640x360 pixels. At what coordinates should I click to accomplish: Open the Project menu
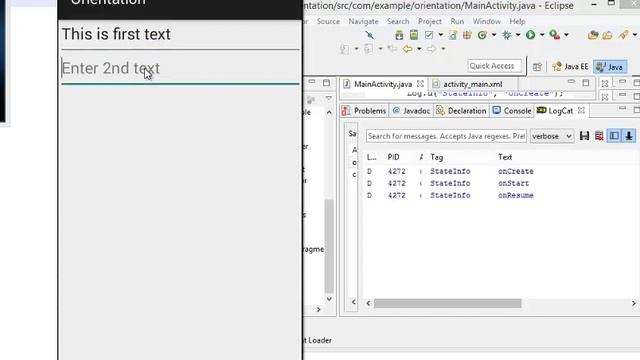point(430,21)
